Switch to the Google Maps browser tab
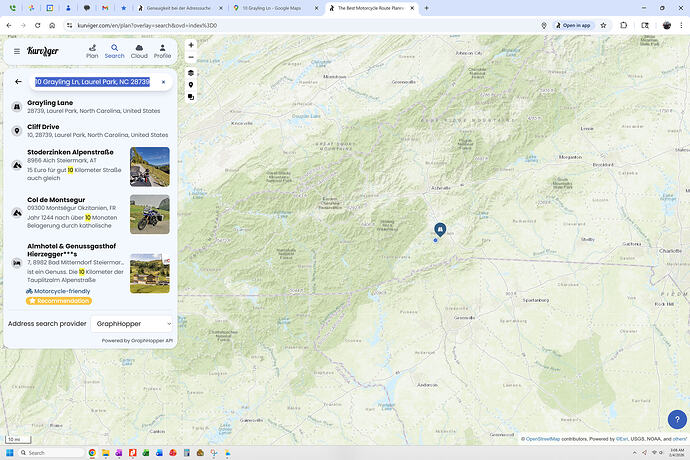The height and width of the screenshot is (460, 690). coord(272,8)
